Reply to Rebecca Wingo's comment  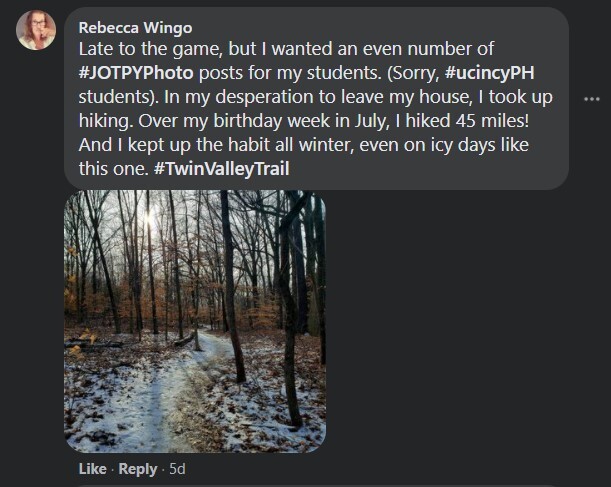coord(138,468)
